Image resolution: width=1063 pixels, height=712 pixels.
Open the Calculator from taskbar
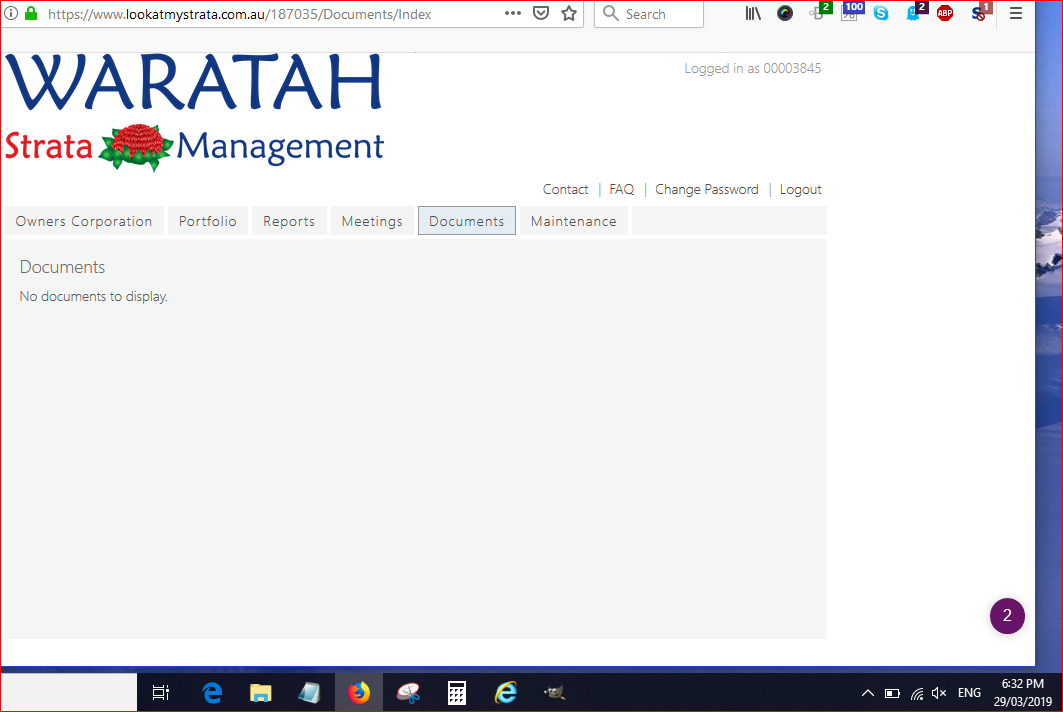click(457, 692)
